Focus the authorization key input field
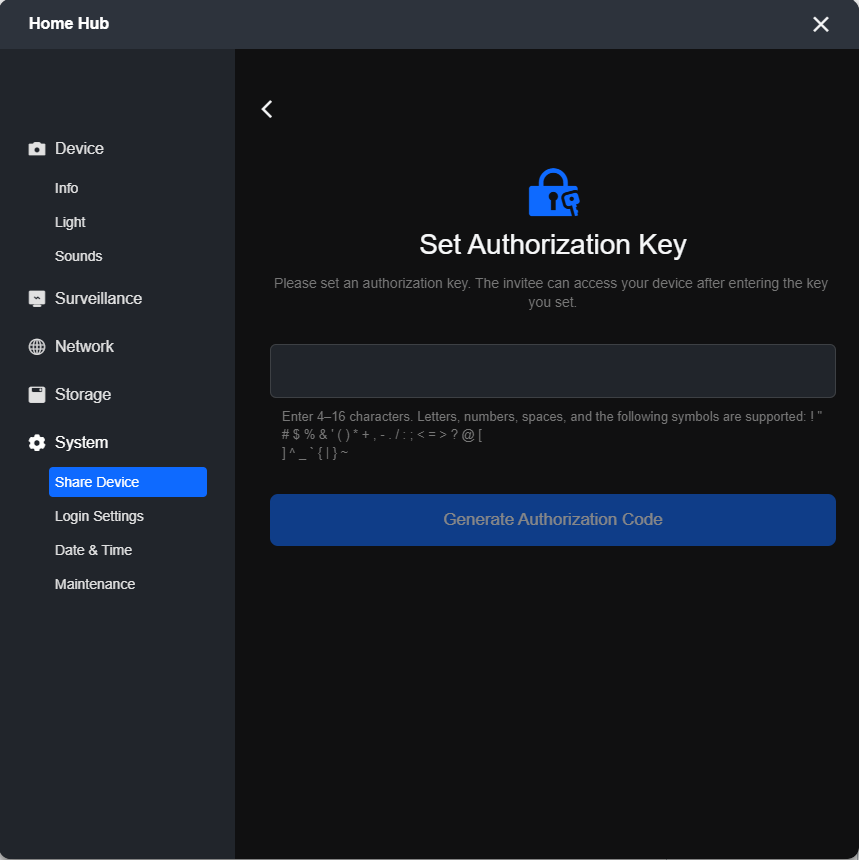This screenshot has height=860, width=859. 553,371
